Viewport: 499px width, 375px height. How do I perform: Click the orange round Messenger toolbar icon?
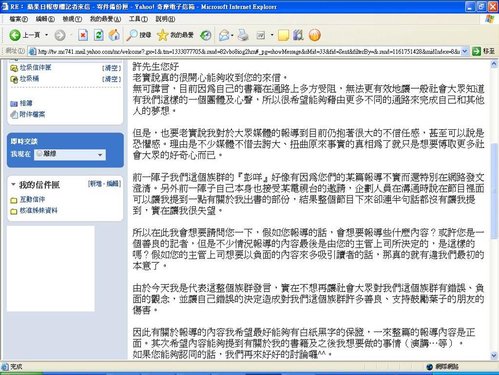click(314, 35)
